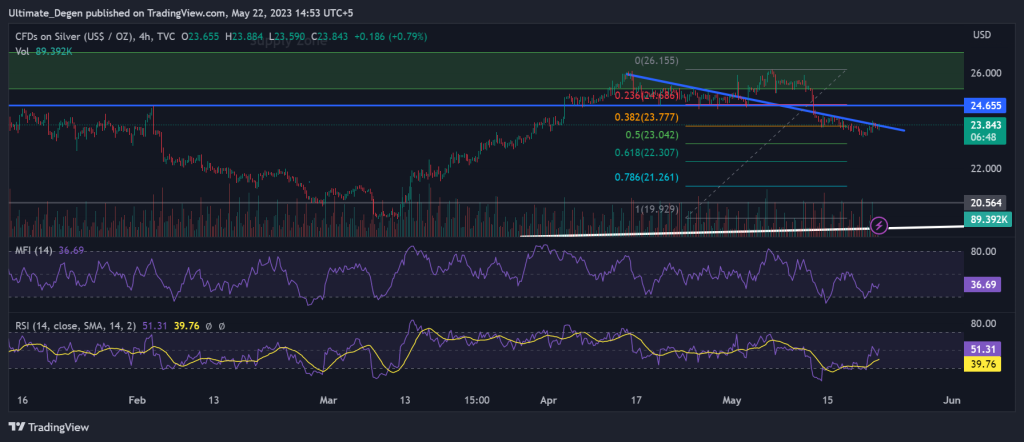
Task: Click the H23.884 high value in header
Action: click(244, 37)
